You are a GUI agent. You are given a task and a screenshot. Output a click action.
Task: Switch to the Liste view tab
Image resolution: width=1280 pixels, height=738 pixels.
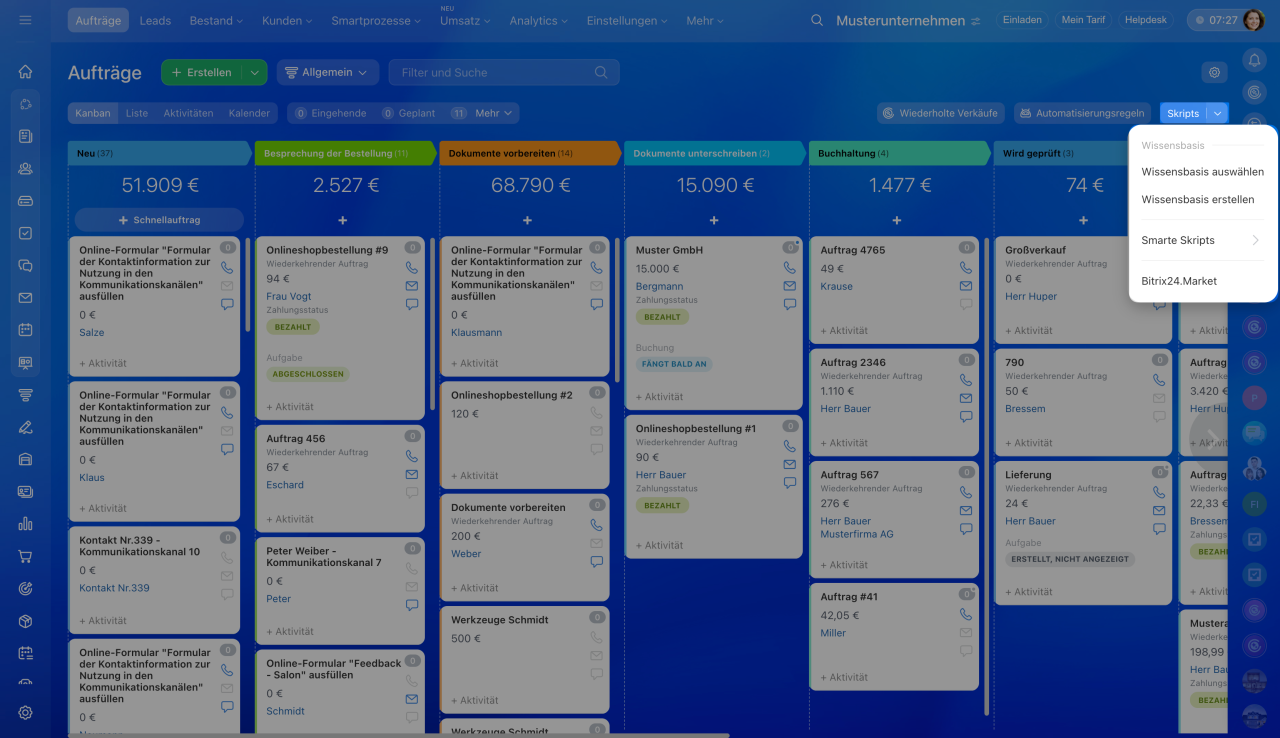pyautogui.click(x=137, y=113)
